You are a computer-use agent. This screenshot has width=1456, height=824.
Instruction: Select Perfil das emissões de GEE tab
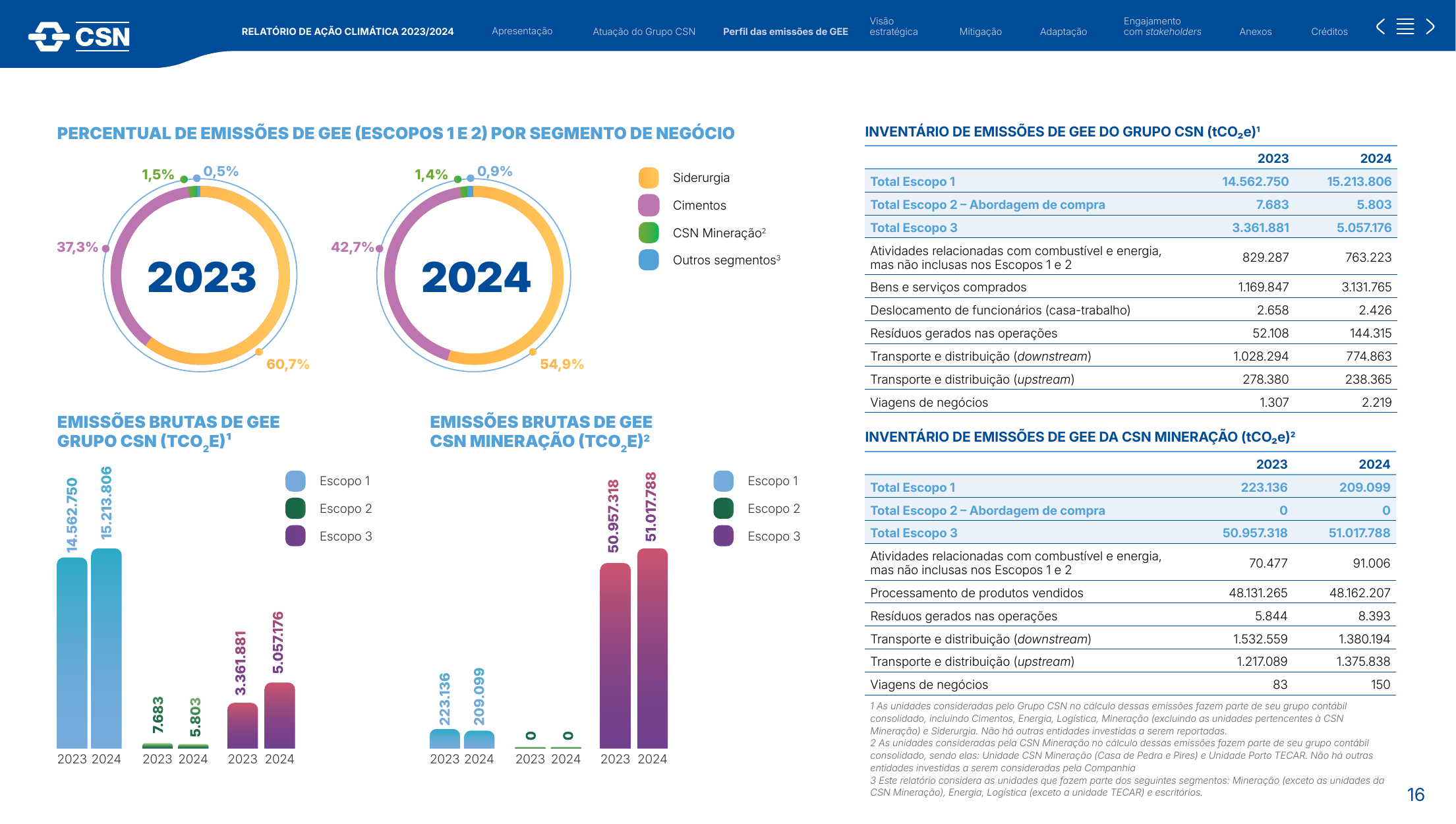[785, 32]
